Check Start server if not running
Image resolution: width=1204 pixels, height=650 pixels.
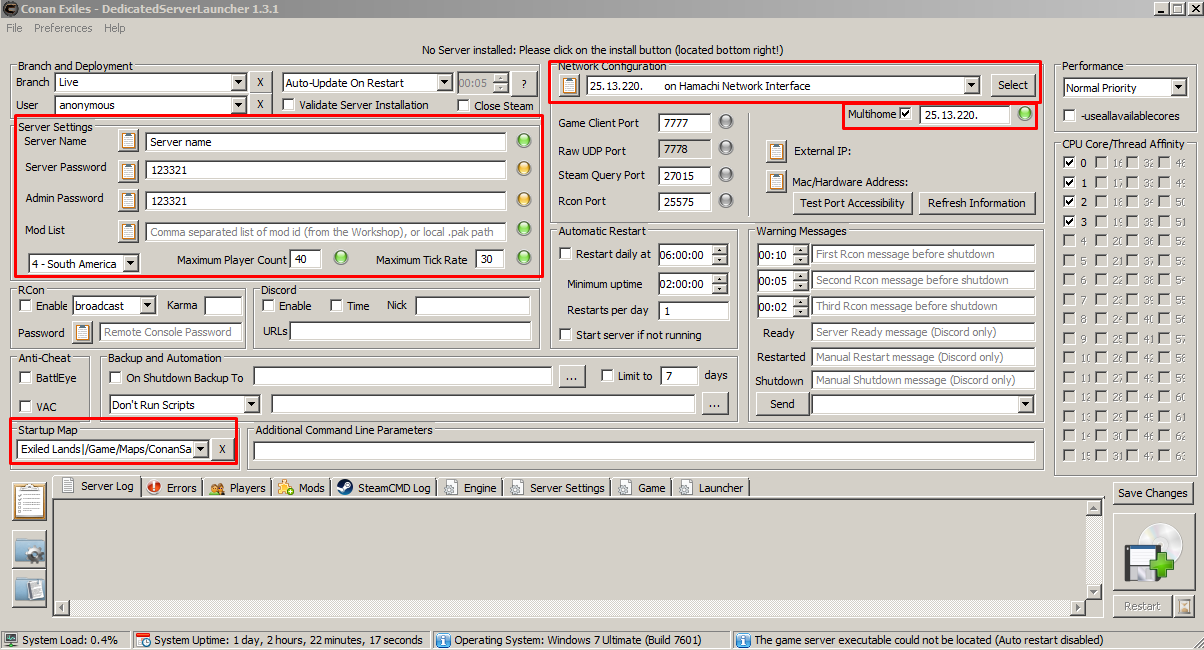[x=566, y=335]
